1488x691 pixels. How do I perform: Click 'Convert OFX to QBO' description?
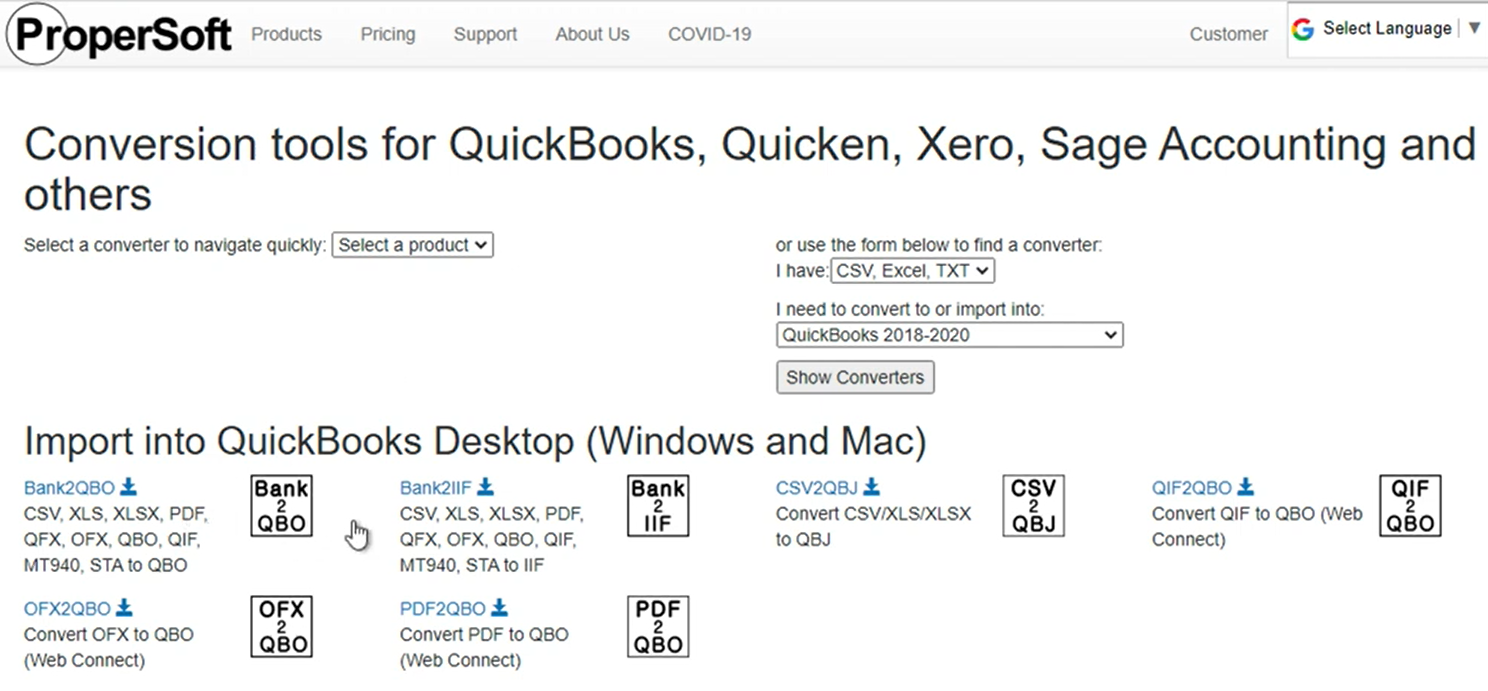pos(109,648)
